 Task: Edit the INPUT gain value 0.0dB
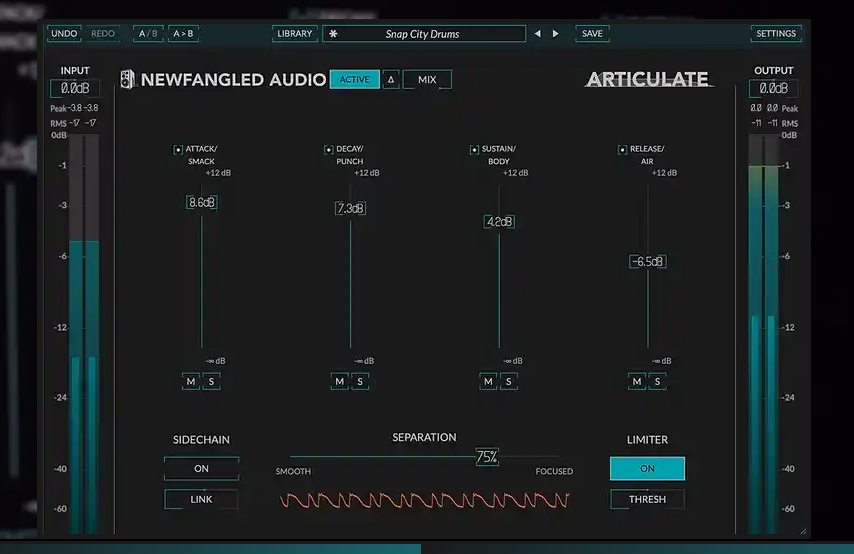point(75,88)
